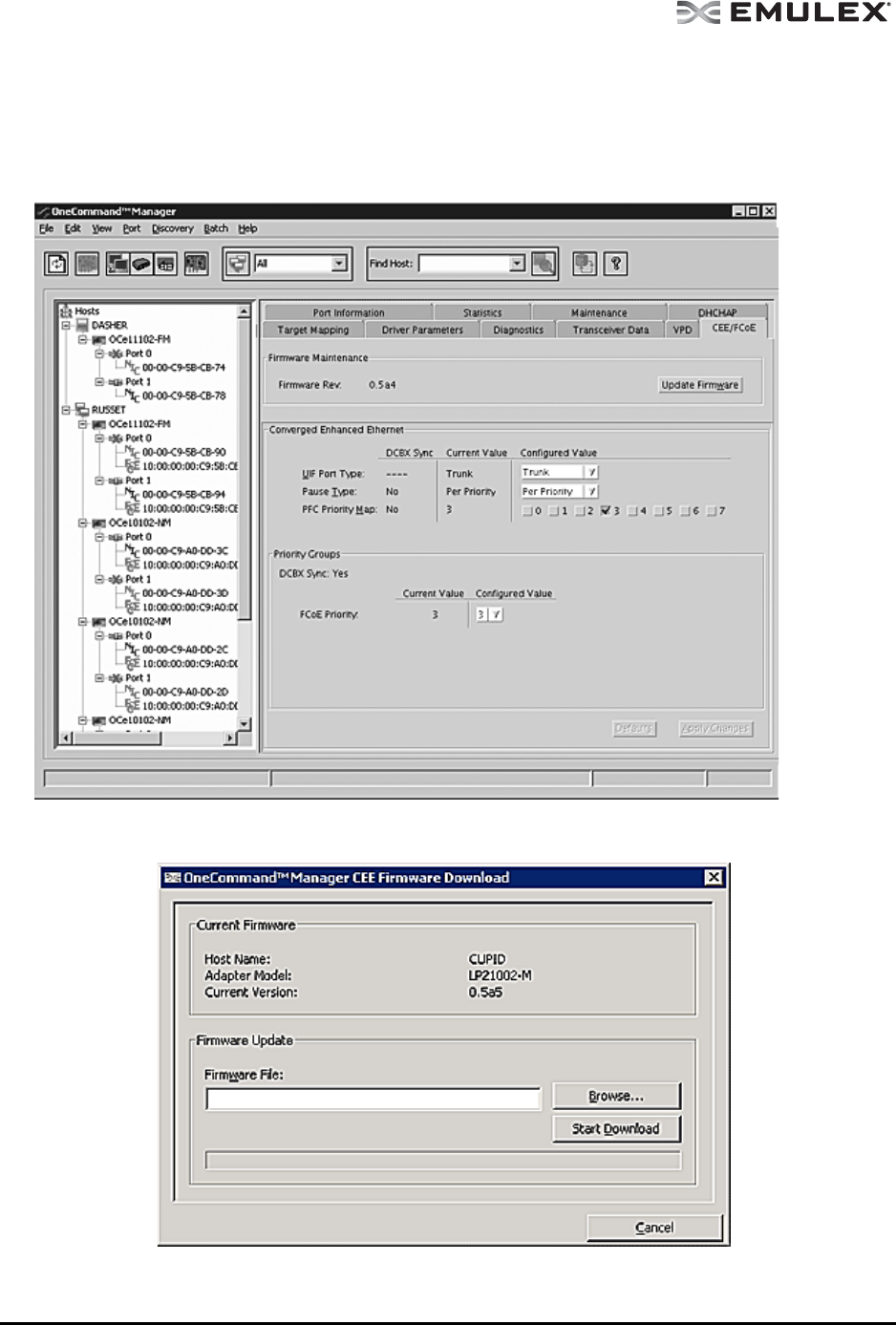The width and height of the screenshot is (896, 1325).
Task: Enable PFC priority 6 checkbox
Action: click(686, 511)
